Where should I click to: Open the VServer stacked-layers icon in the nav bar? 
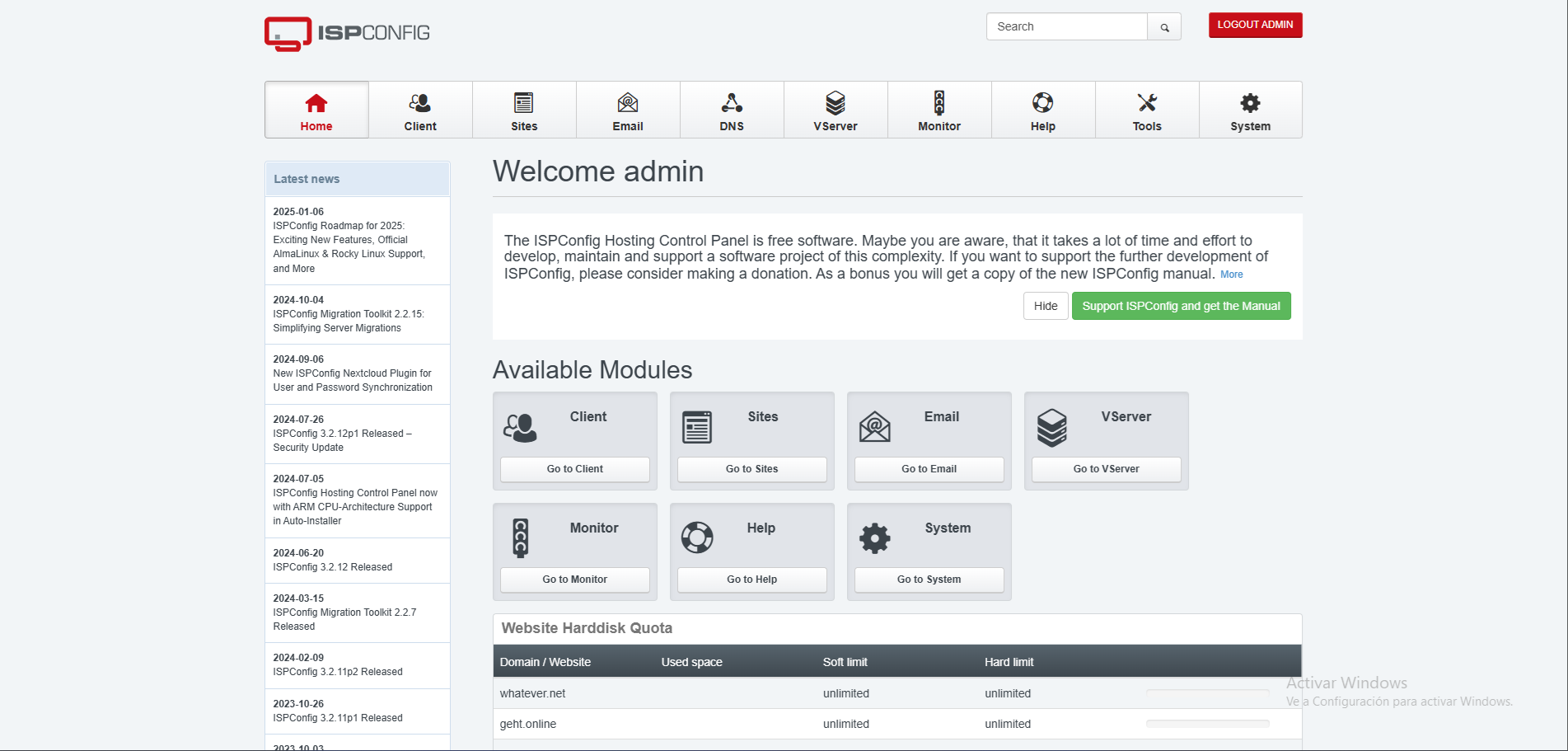(835, 103)
